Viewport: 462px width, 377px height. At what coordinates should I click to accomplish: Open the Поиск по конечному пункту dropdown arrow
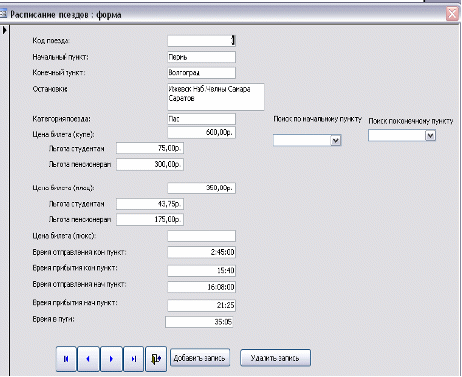431,135
